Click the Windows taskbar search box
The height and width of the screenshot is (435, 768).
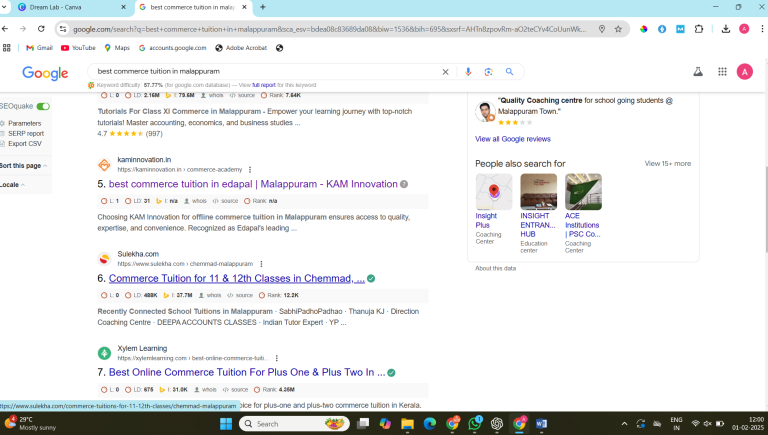pyautogui.click(x=294, y=424)
